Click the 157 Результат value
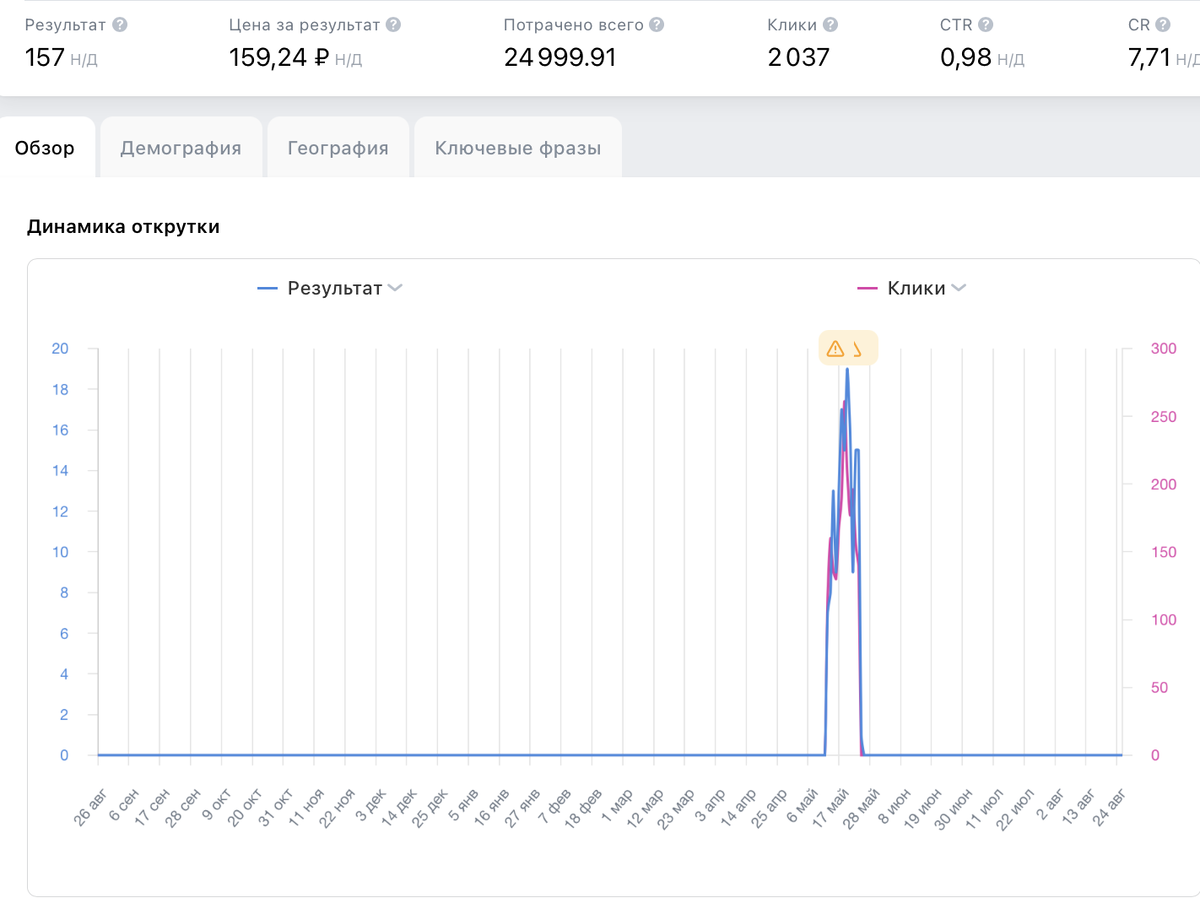Viewport: 1200px width, 898px height. (45, 58)
